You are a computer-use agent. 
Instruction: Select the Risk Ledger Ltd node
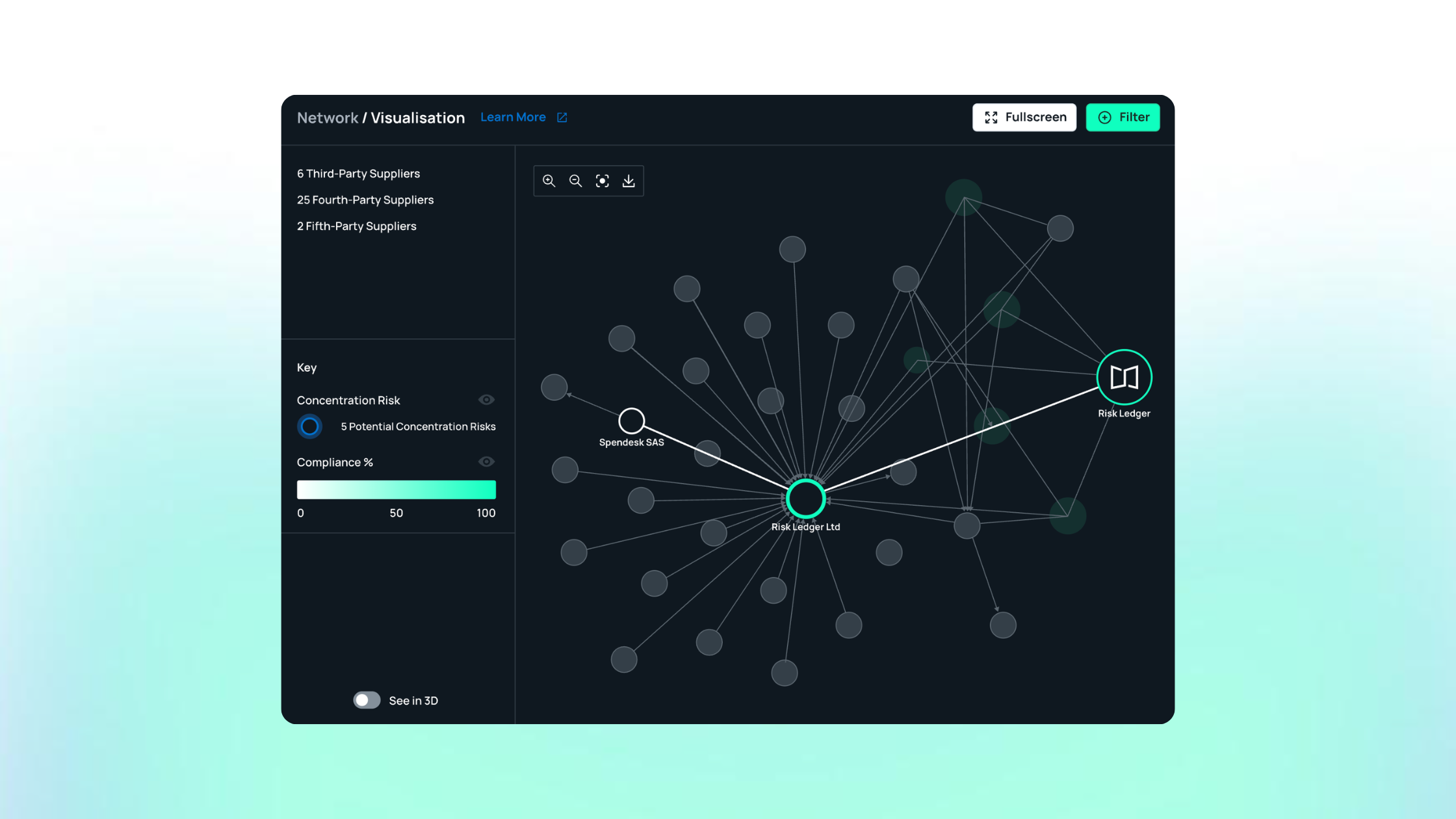point(805,499)
